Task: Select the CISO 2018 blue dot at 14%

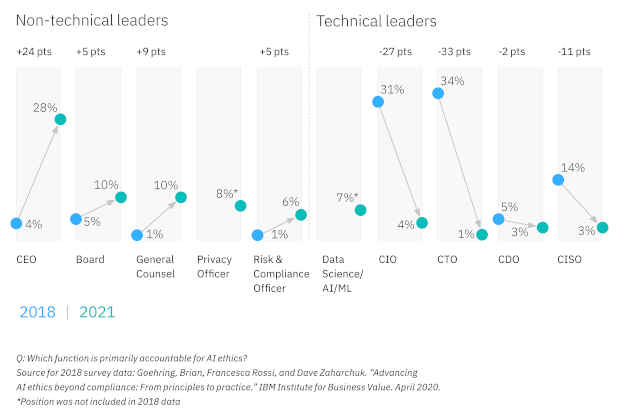Action: [x=558, y=180]
